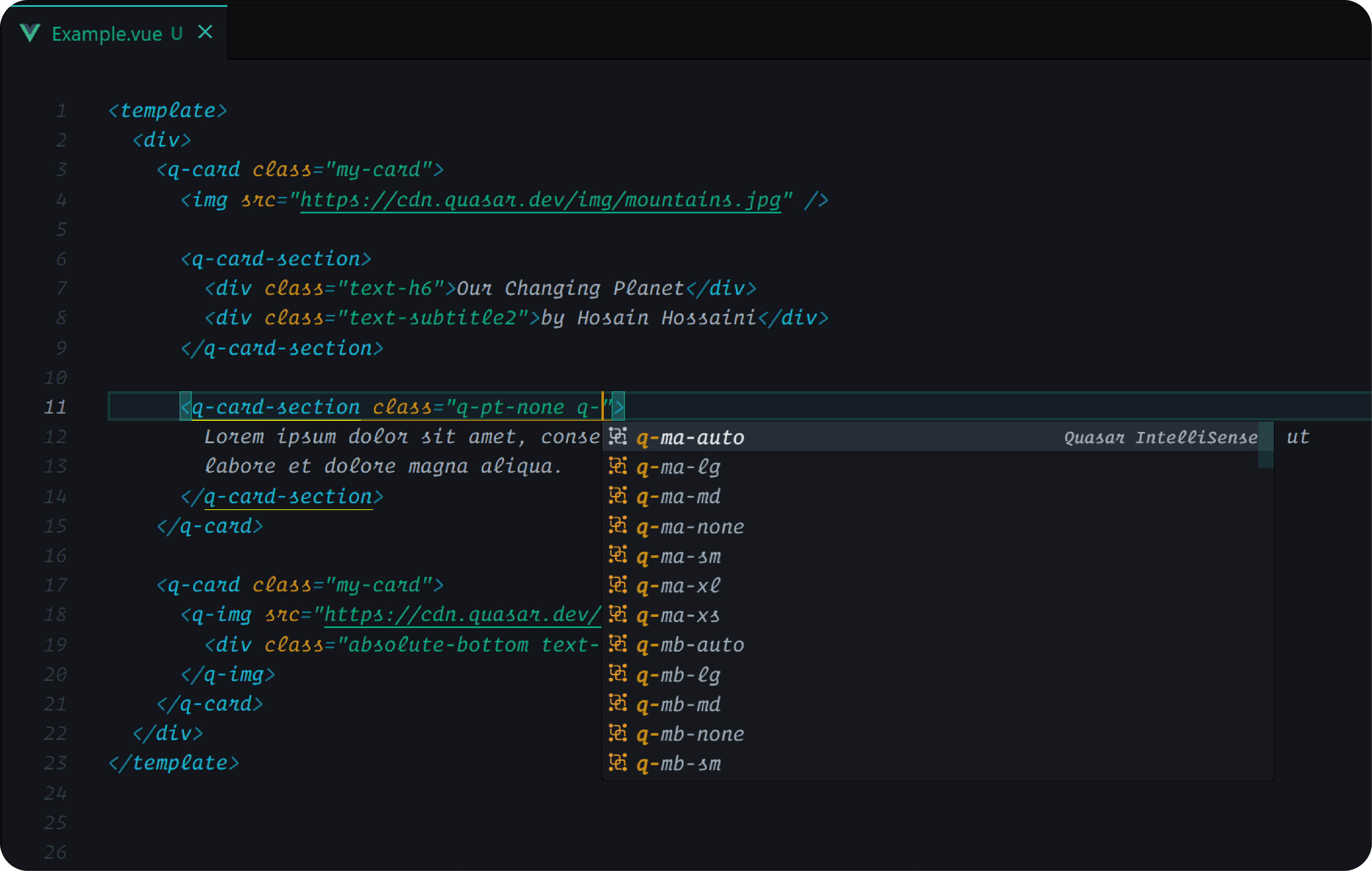Screen dimensions: 1372x871
Task: Click the closing template tag on line 23
Action: (x=174, y=763)
